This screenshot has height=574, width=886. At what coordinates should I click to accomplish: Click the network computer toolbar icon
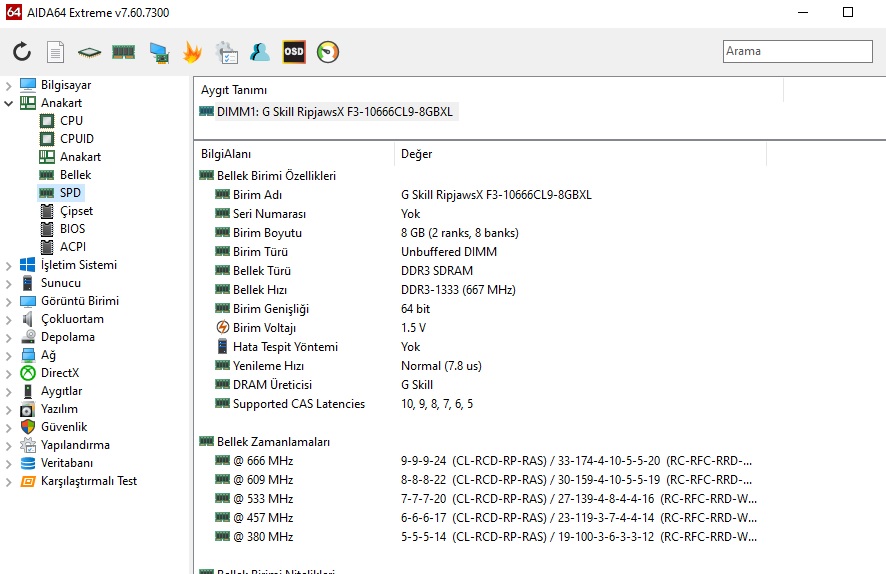159,53
